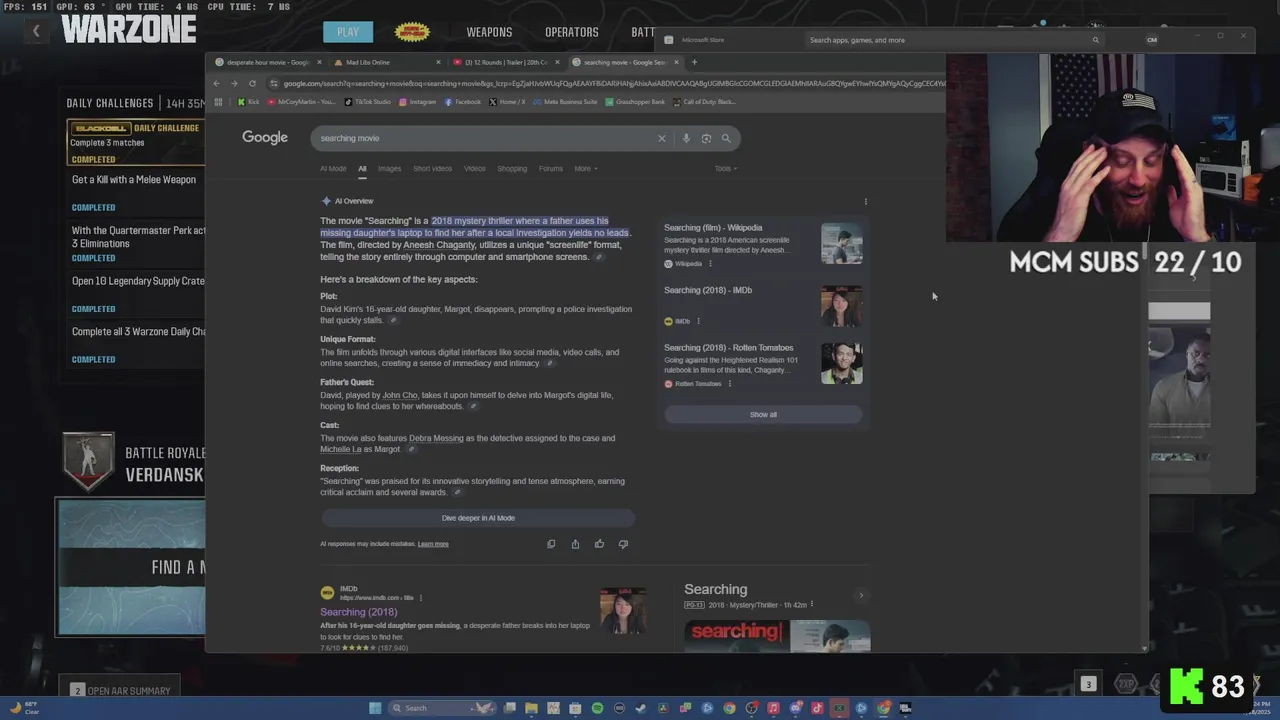Screen dimensions: 1280x720
Task: Switch to the Short videos tab
Action: 432,168
